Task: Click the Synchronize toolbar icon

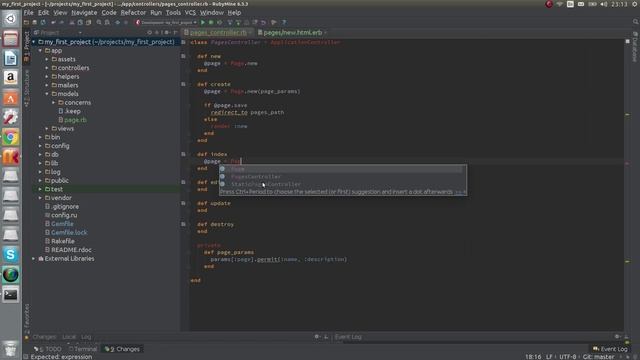Action: (x=43, y=22)
